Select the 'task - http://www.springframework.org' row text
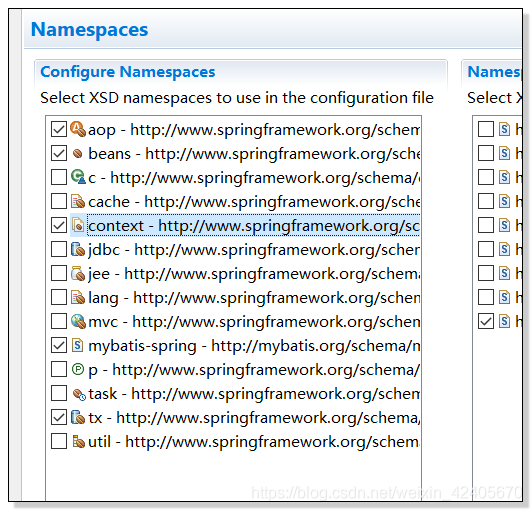The width and height of the screenshot is (532, 511). 254,394
